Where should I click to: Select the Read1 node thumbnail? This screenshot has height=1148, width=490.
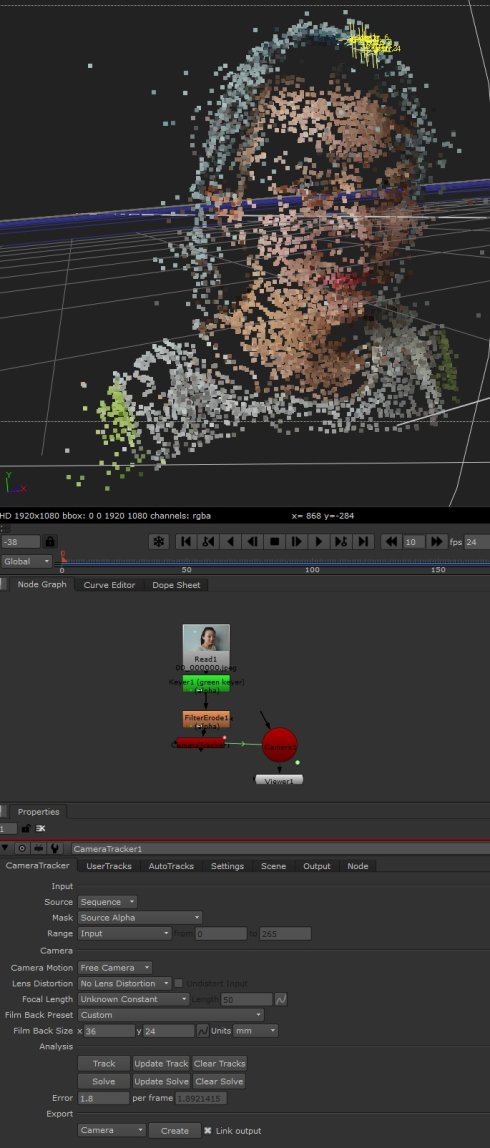pos(206,648)
